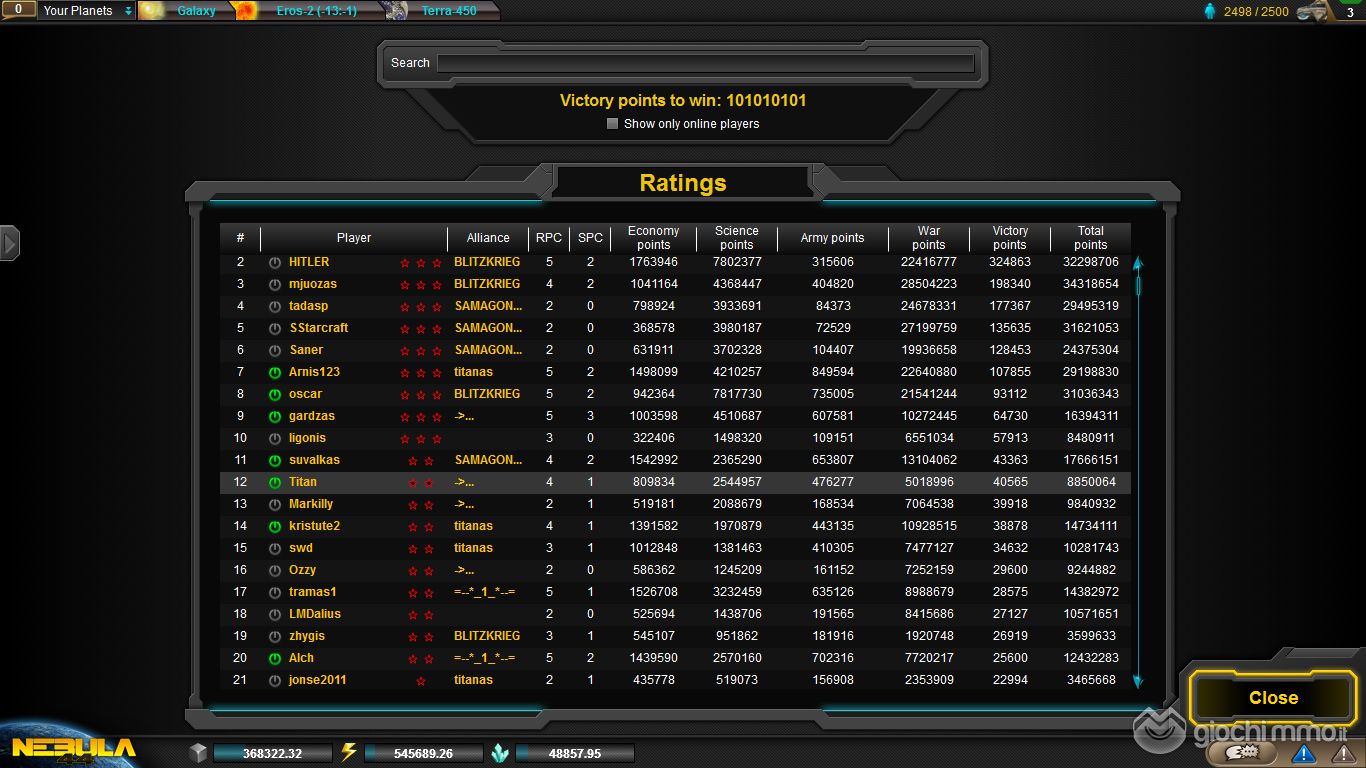Viewport: 1366px width, 768px height.
Task: Click the metal cube resource icon
Action: click(198, 753)
